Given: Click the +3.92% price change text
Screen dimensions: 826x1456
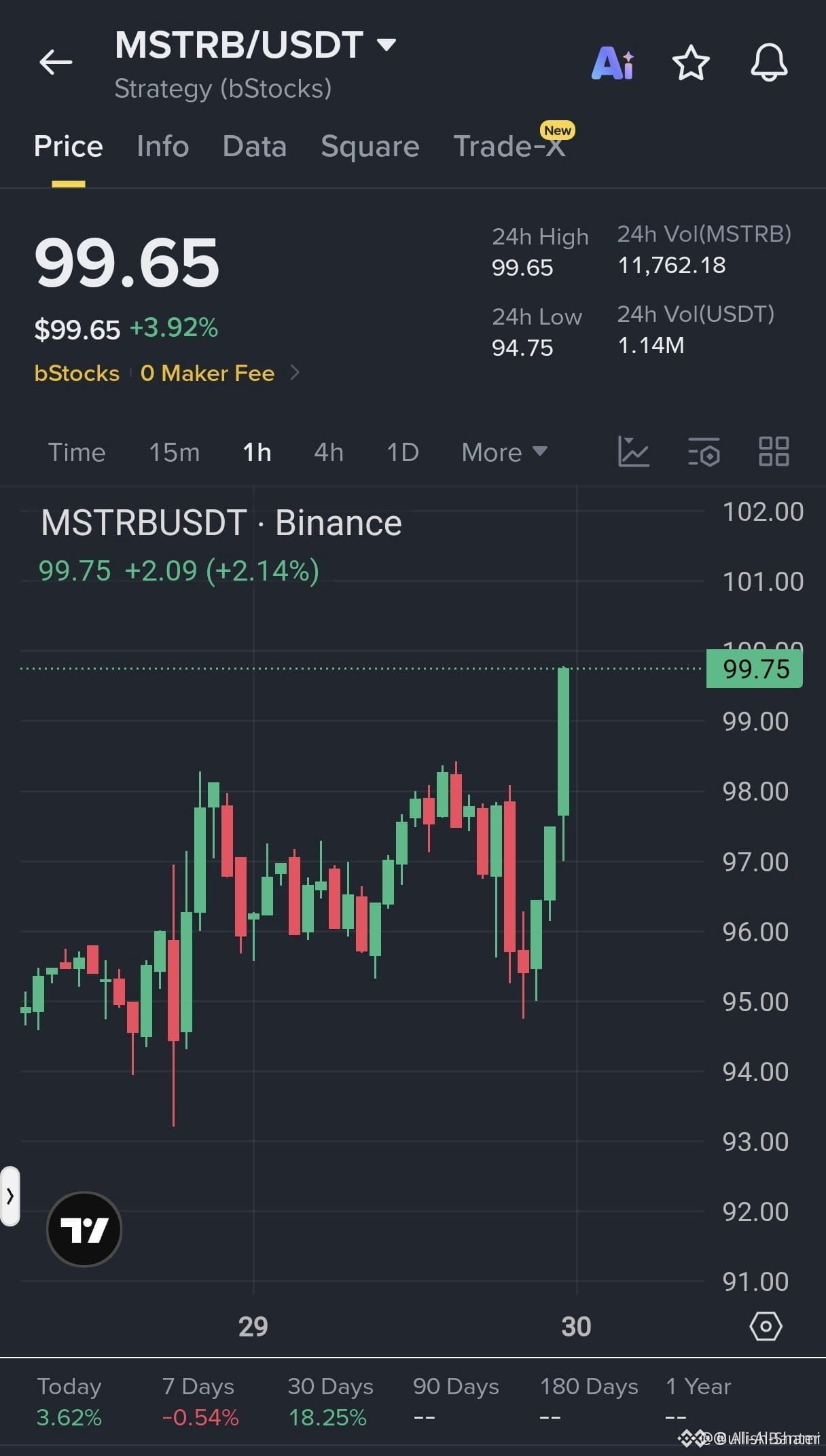Looking at the screenshot, I should pyautogui.click(x=174, y=327).
